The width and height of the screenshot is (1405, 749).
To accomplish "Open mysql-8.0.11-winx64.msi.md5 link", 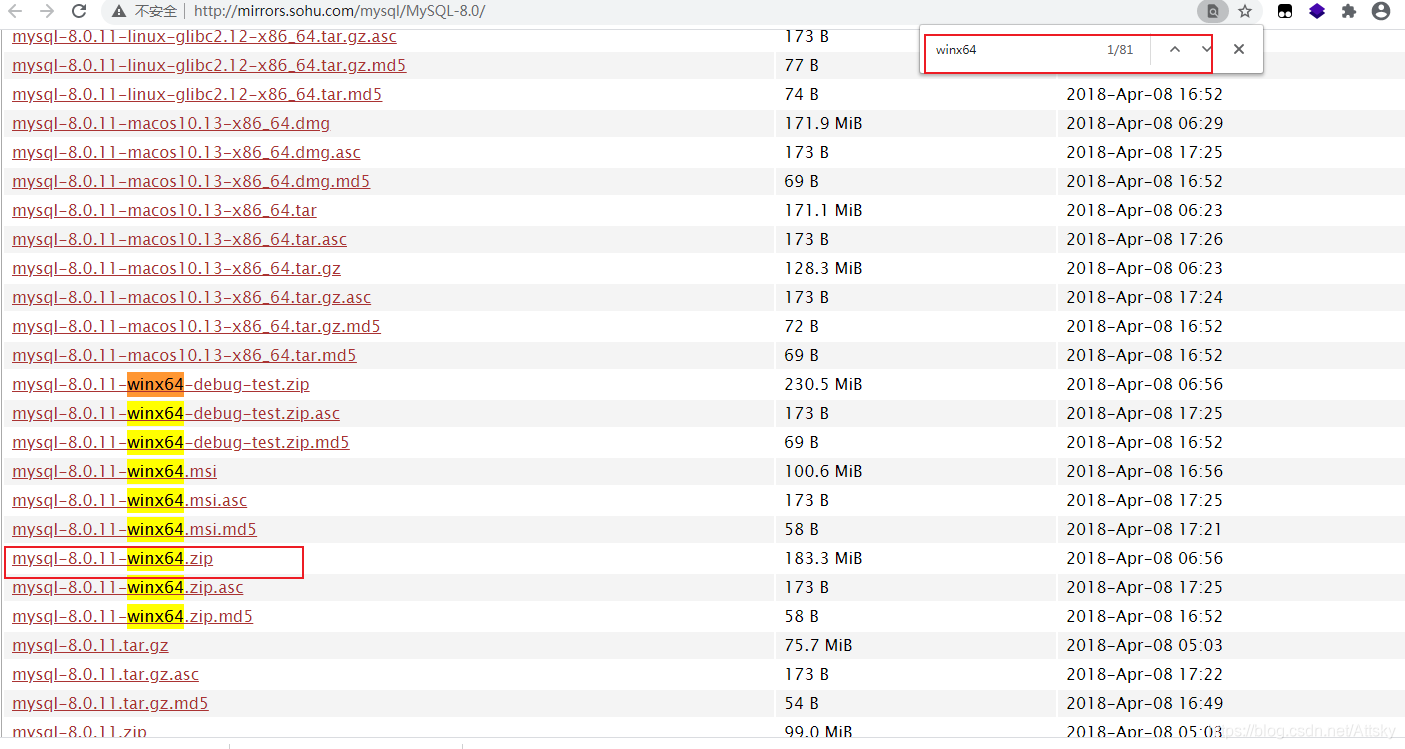I will (x=135, y=529).
